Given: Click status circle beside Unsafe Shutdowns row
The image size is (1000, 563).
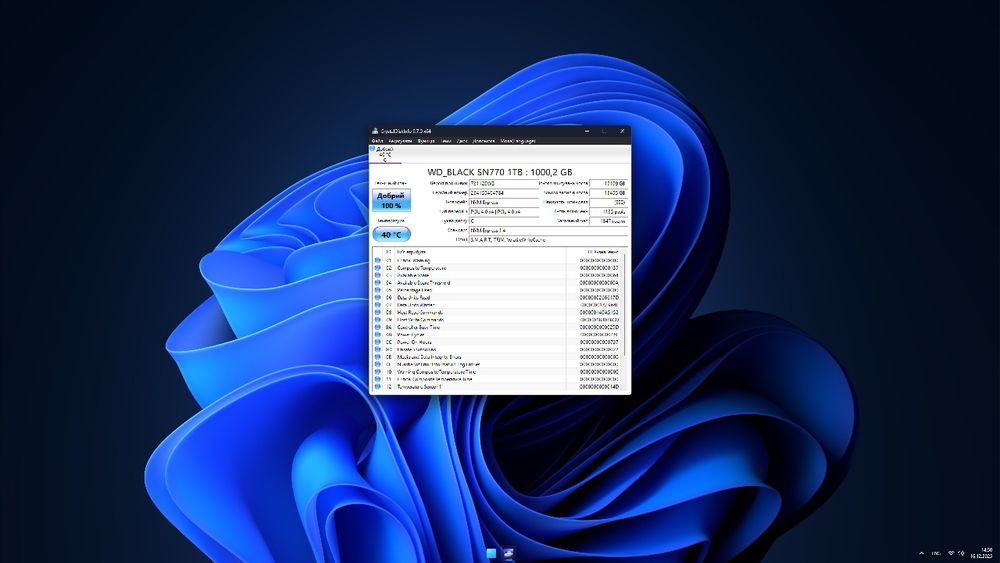Looking at the screenshot, I should click(x=378, y=349).
